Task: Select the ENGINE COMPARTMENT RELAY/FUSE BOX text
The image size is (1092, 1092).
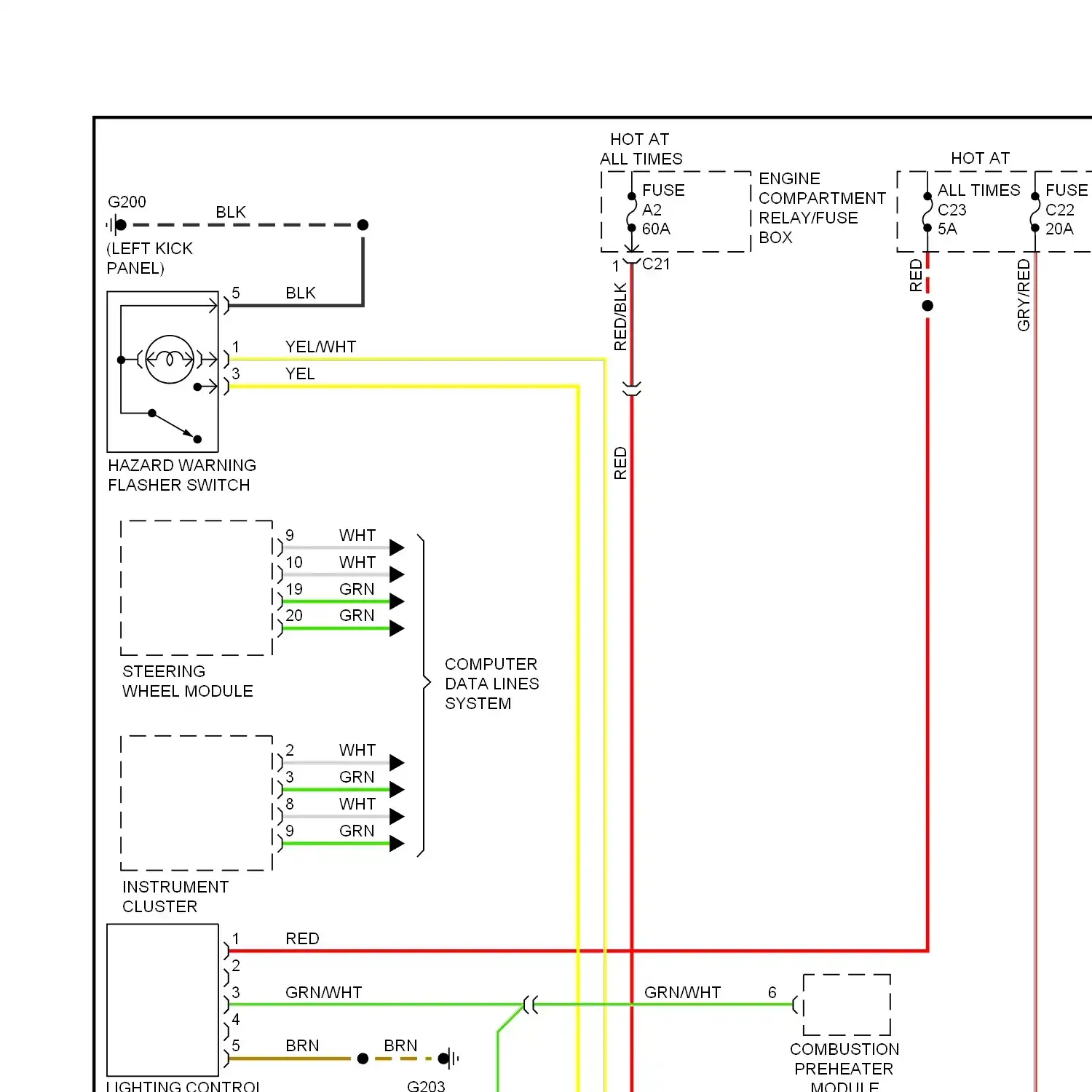Action: [x=822, y=207]
